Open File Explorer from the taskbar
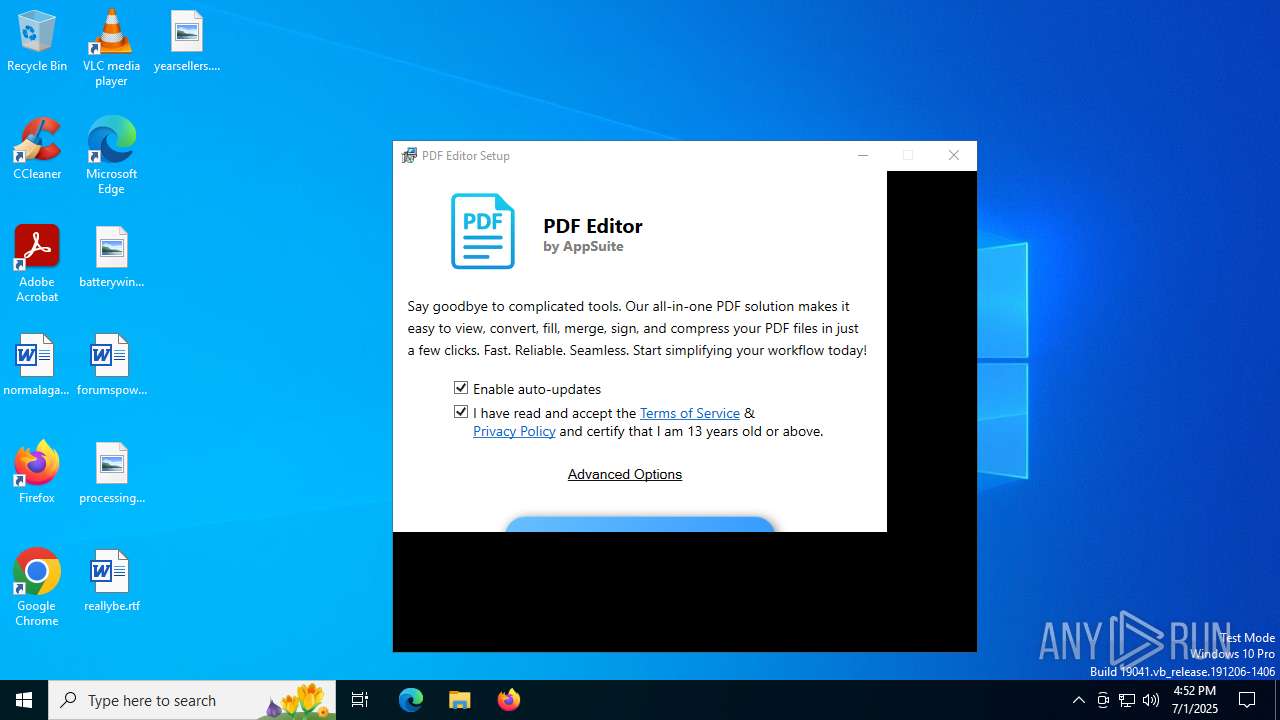The height and width of the screenshot is (720, 1280). click(x=460, y=700)
